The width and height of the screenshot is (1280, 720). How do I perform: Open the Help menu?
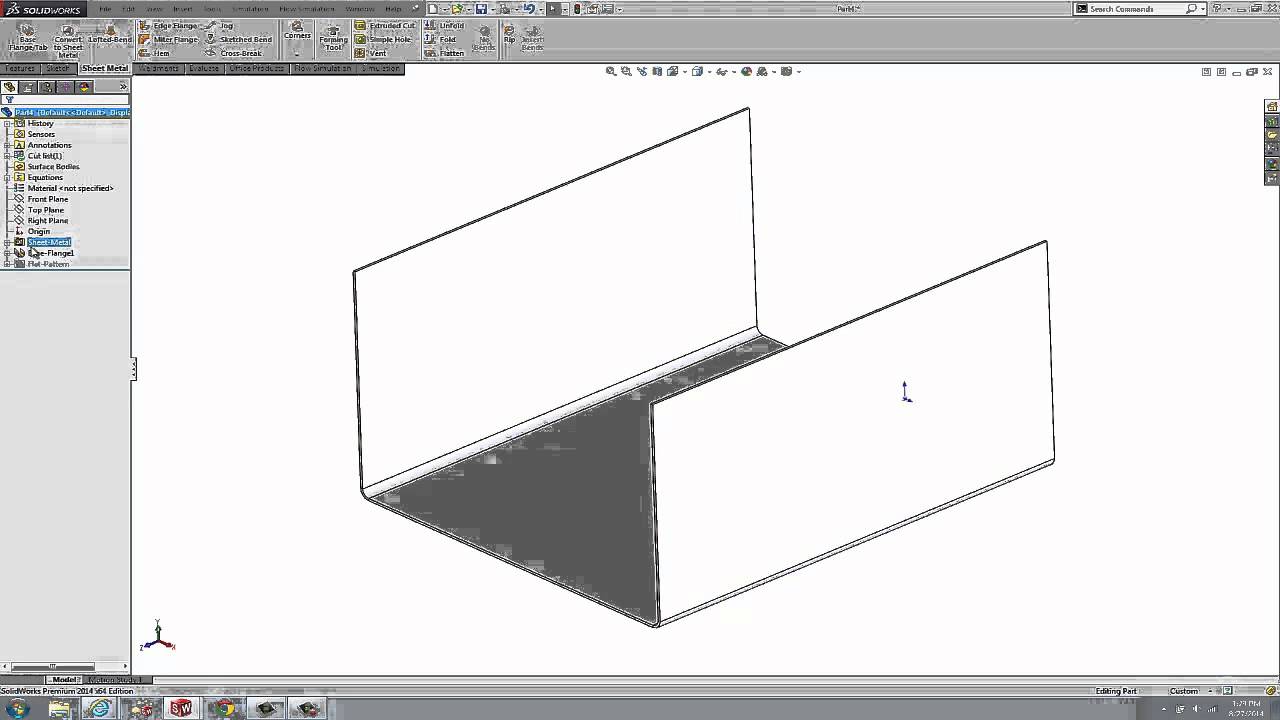tap(393, 9)
